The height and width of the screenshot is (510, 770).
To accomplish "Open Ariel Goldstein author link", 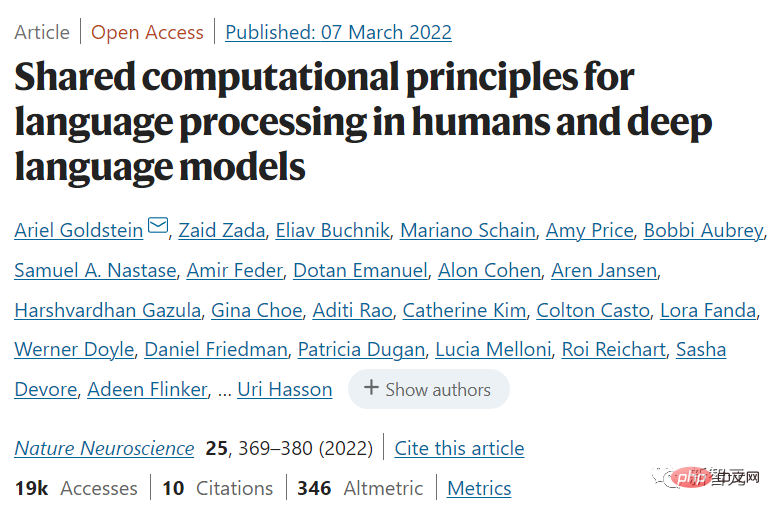I will pos(79,230).
